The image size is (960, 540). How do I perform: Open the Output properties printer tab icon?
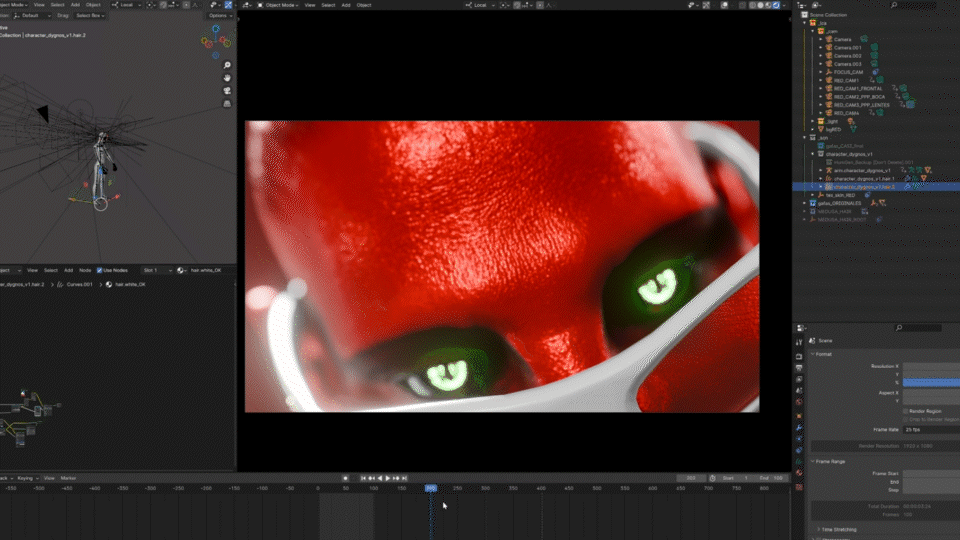click(799, 368)
